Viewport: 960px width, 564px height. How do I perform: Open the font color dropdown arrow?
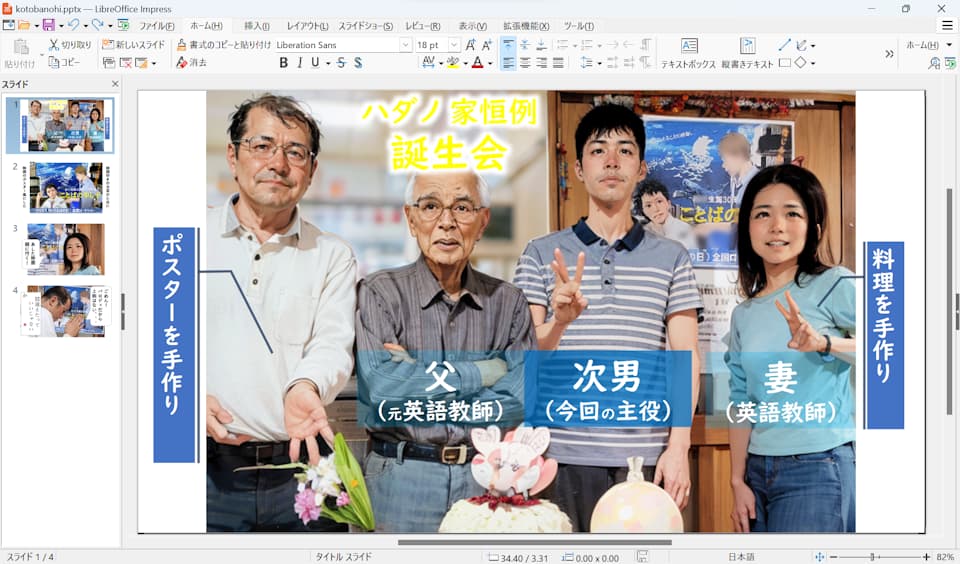(x=490, y=63)
